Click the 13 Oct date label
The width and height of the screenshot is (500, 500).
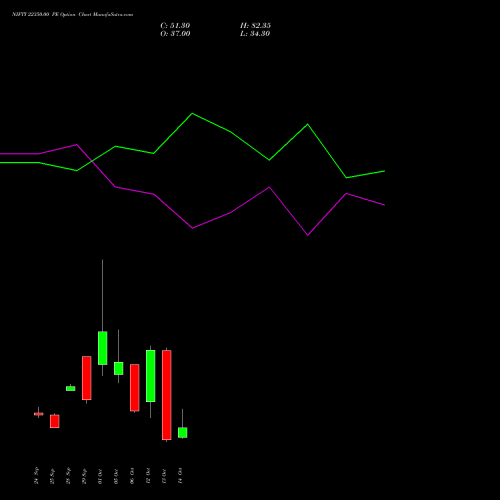pyautogui.click(x=165, y=476)
